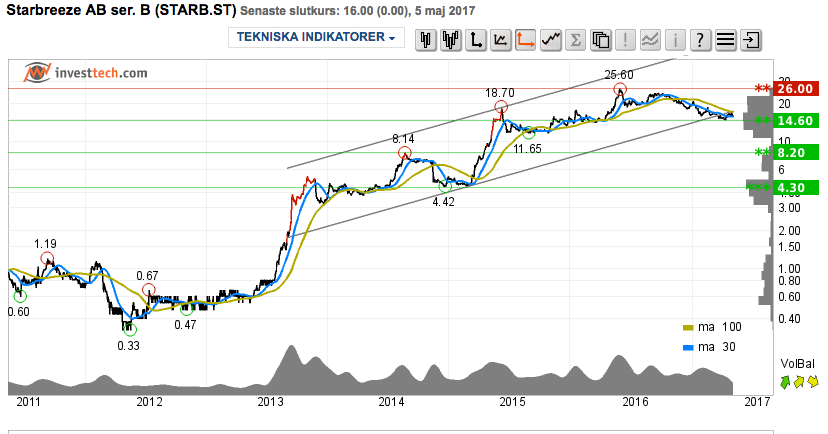Viewport: 828px width, 434px height.
Task: Click the 0.60 trough marker circle
Action: [x=20, y=296]
